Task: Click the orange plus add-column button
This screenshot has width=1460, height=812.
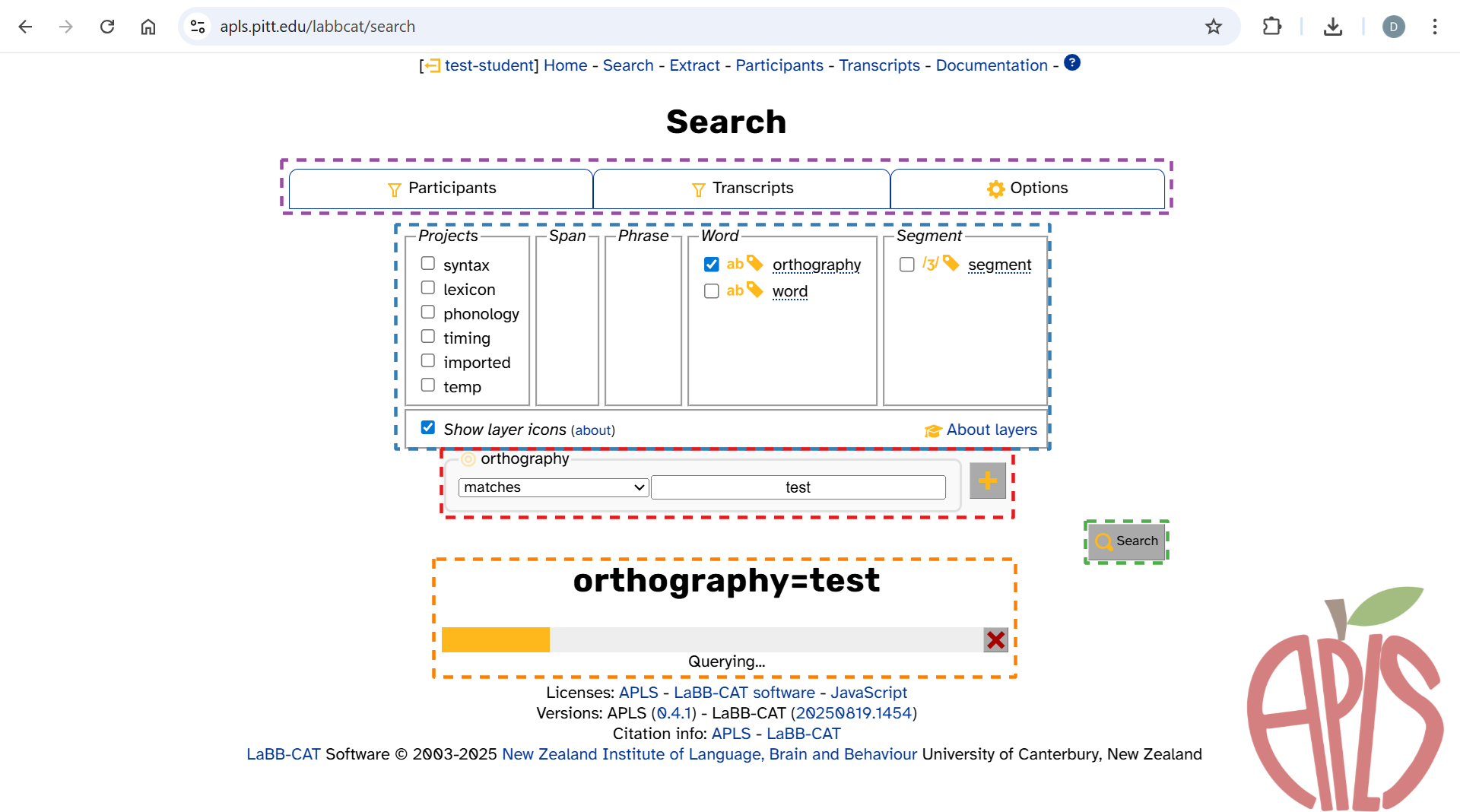Action: click(987, 481)
